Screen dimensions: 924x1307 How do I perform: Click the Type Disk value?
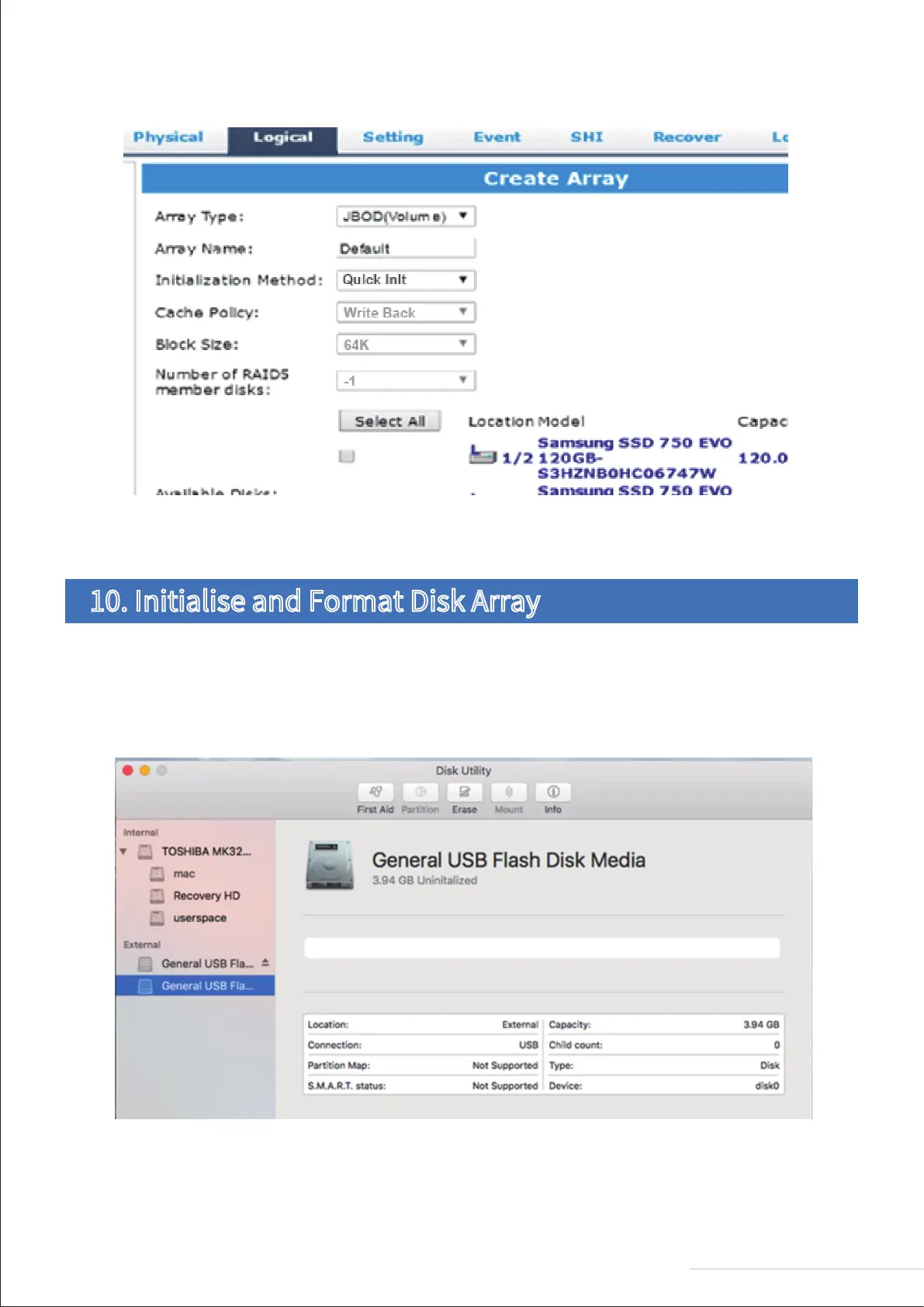[770, 1066]
